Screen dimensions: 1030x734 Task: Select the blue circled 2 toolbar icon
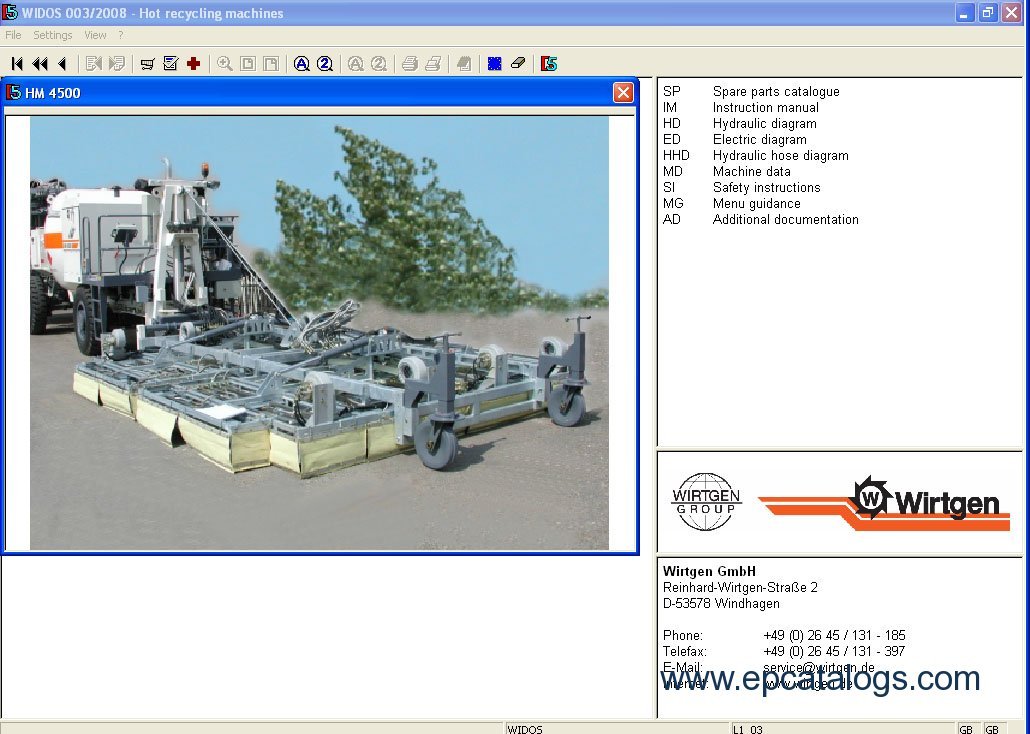tap(325, 64)
